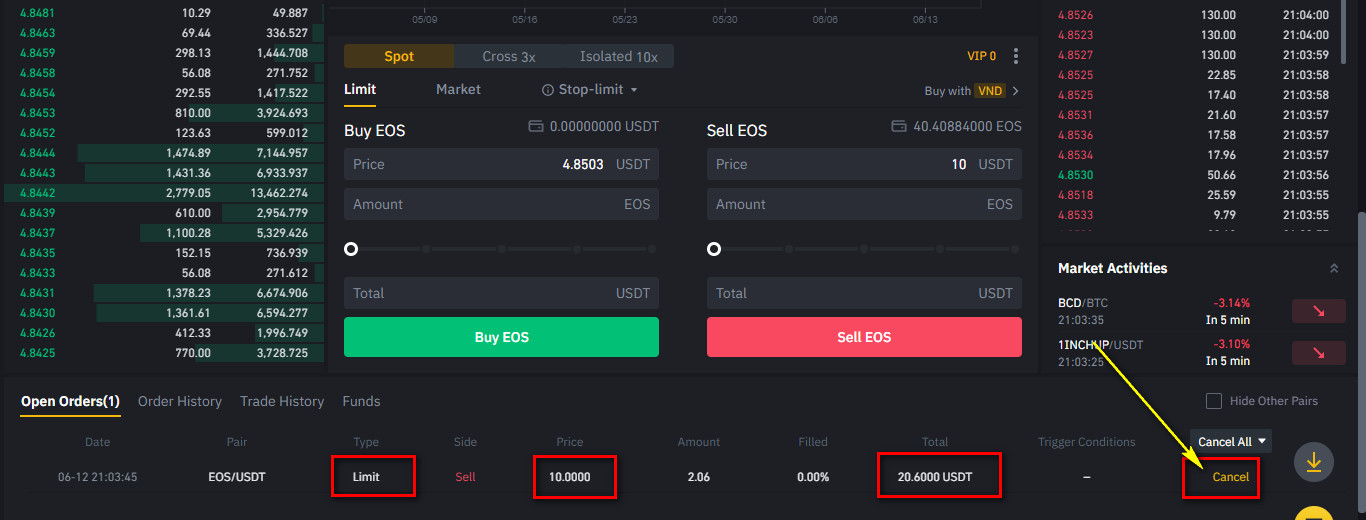The width and height of the screenshot is (1366, 520).
Task: Click the Buy EOS wallet balance icon
Action: (535, 127)
